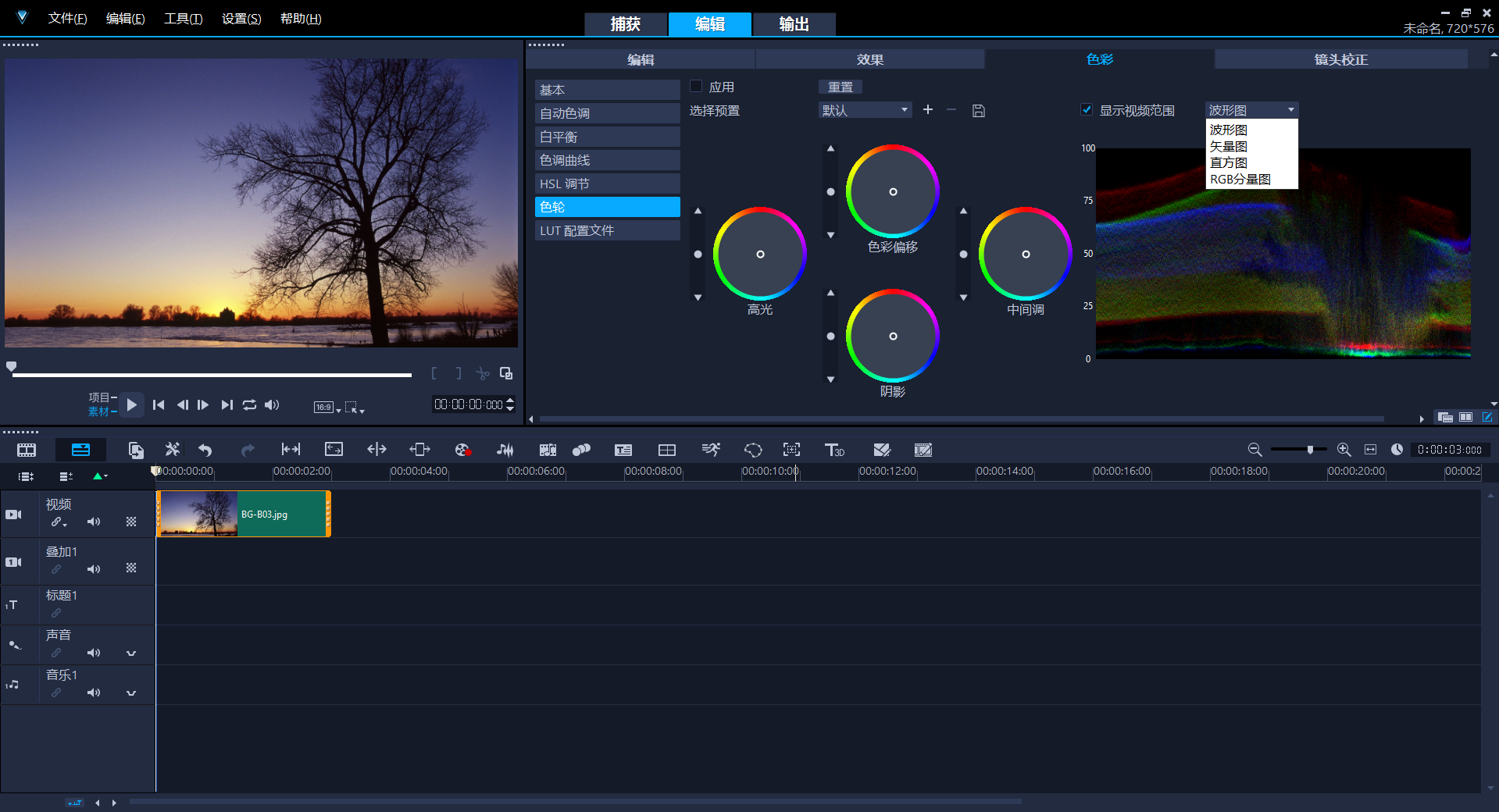The width and height of the screenshot is (1499, 812).
Task: Open sound mixer waveform icon
Action: 505,450
